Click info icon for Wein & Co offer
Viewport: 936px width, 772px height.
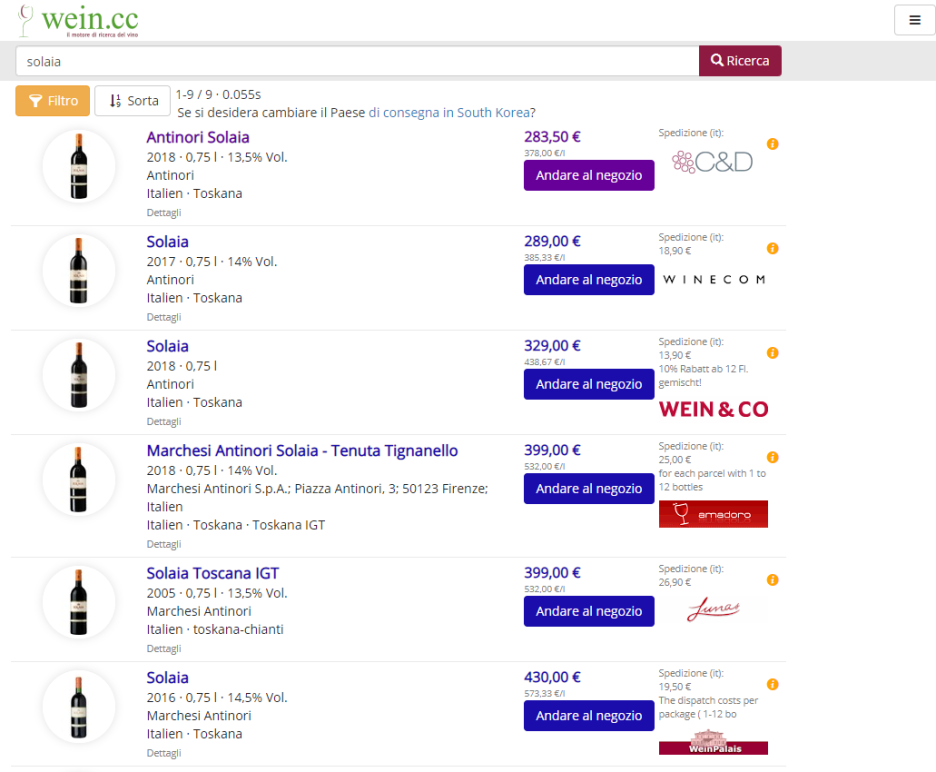772,353
